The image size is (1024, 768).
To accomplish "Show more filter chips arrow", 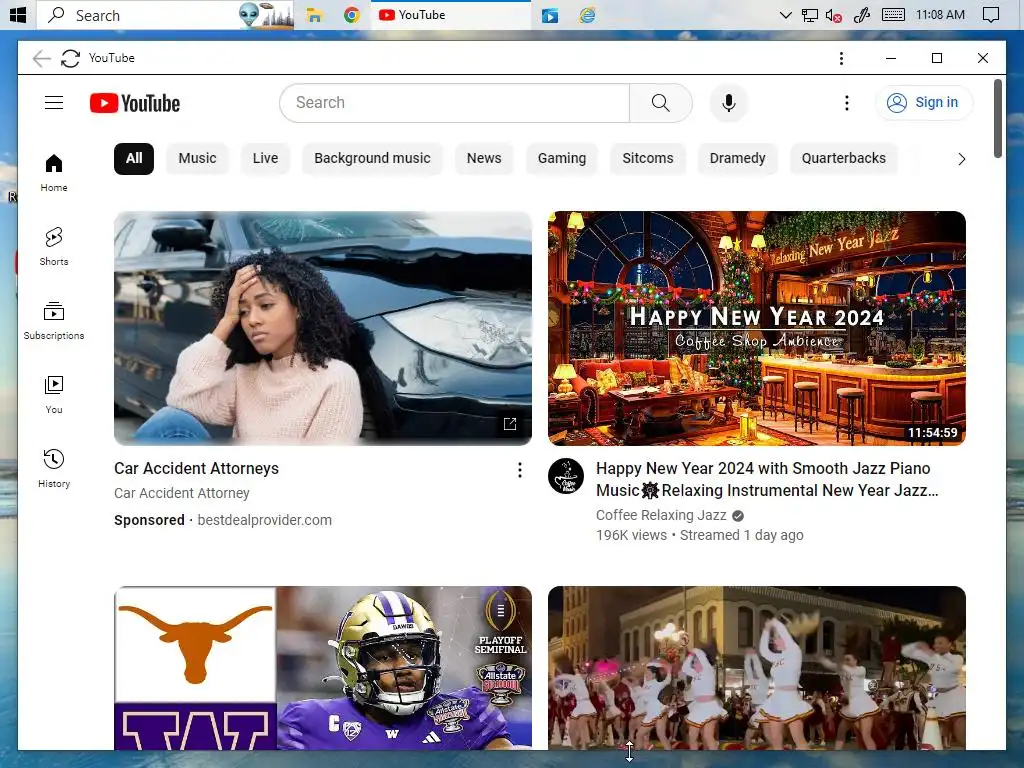I will coord(961,159).
